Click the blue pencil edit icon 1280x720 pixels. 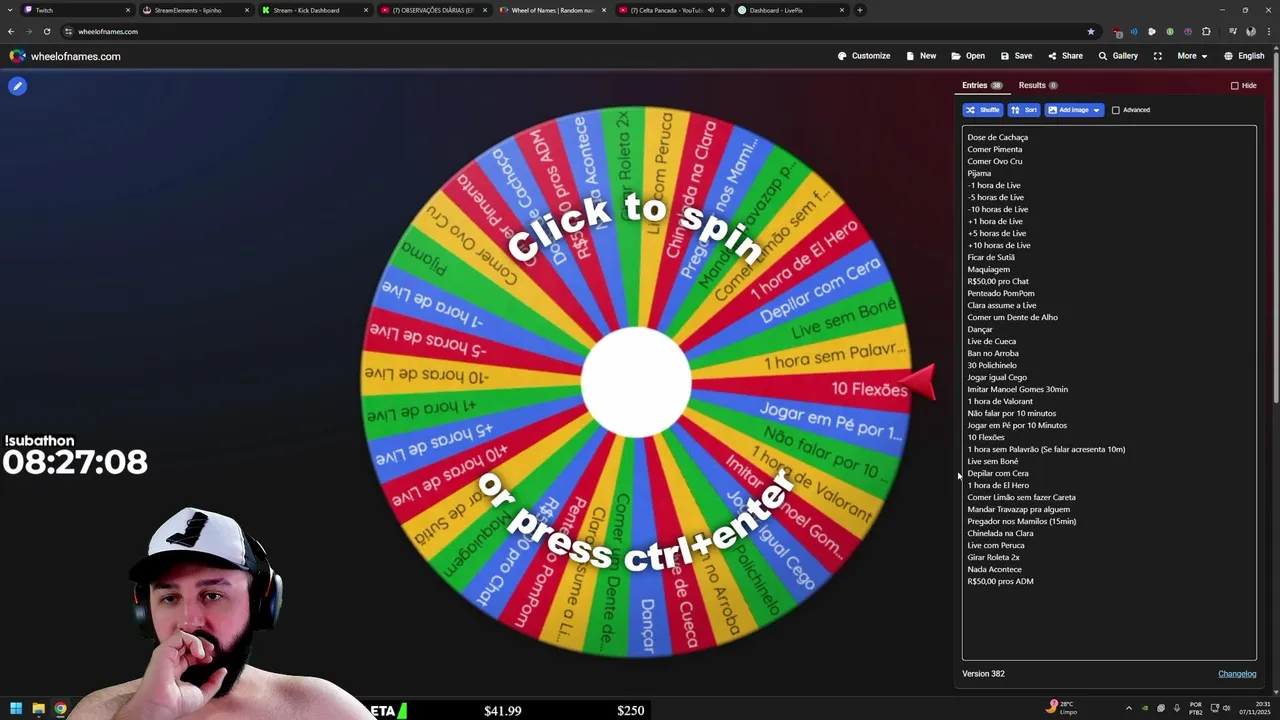17,86
